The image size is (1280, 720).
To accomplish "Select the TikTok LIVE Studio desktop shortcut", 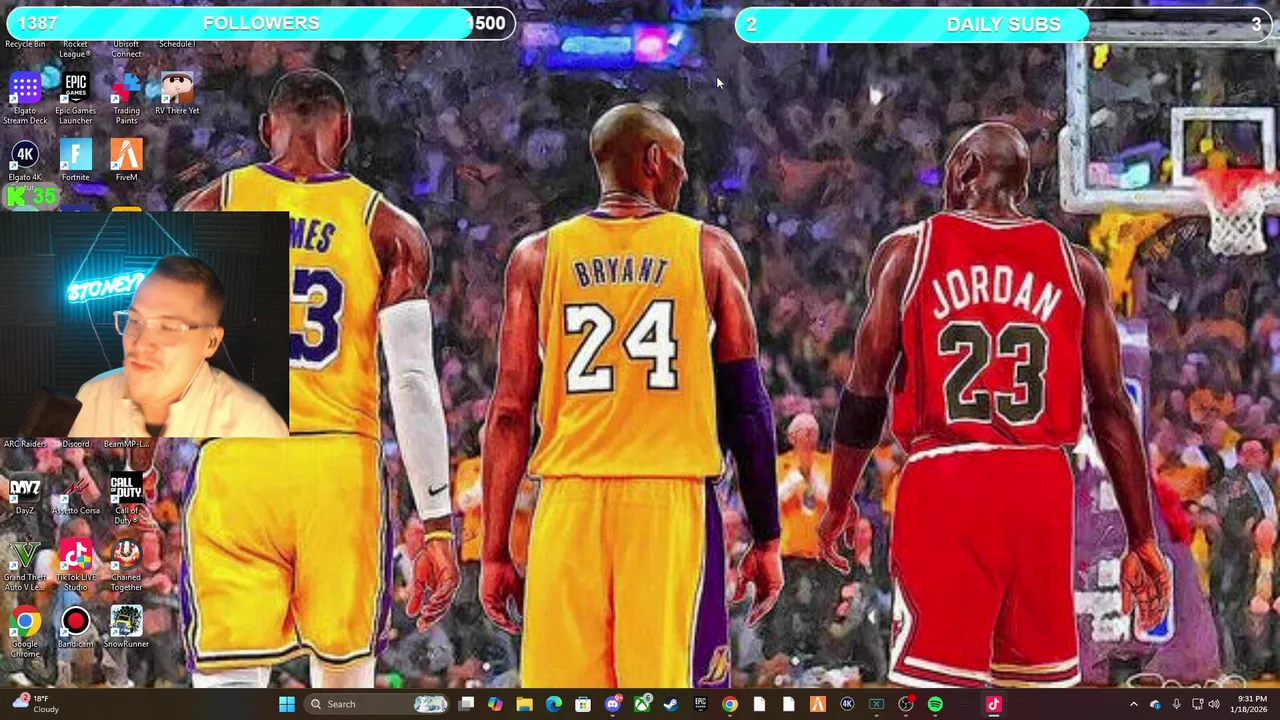I will click(x=76, y=566).
